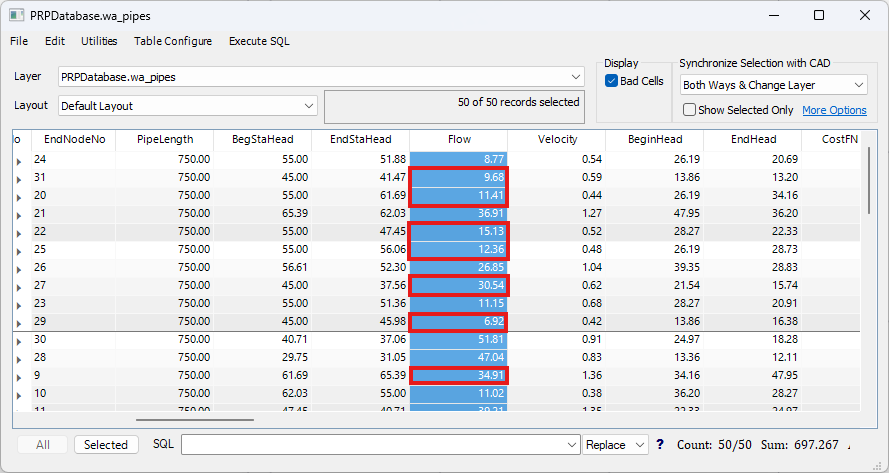Toggle the Bad Cells checkbox
The width and height of the screenshot is (889, 473).
coord(611,81)
